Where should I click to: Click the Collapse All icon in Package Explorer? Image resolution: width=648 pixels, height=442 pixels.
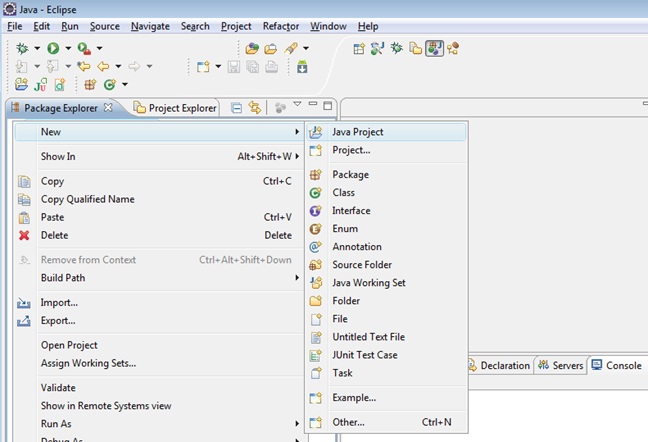pyautogui.click(x=236, y=108)
